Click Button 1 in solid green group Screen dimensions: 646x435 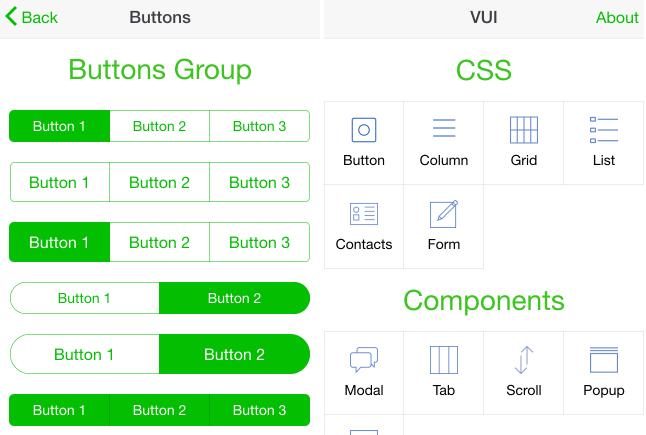point(59,410)
